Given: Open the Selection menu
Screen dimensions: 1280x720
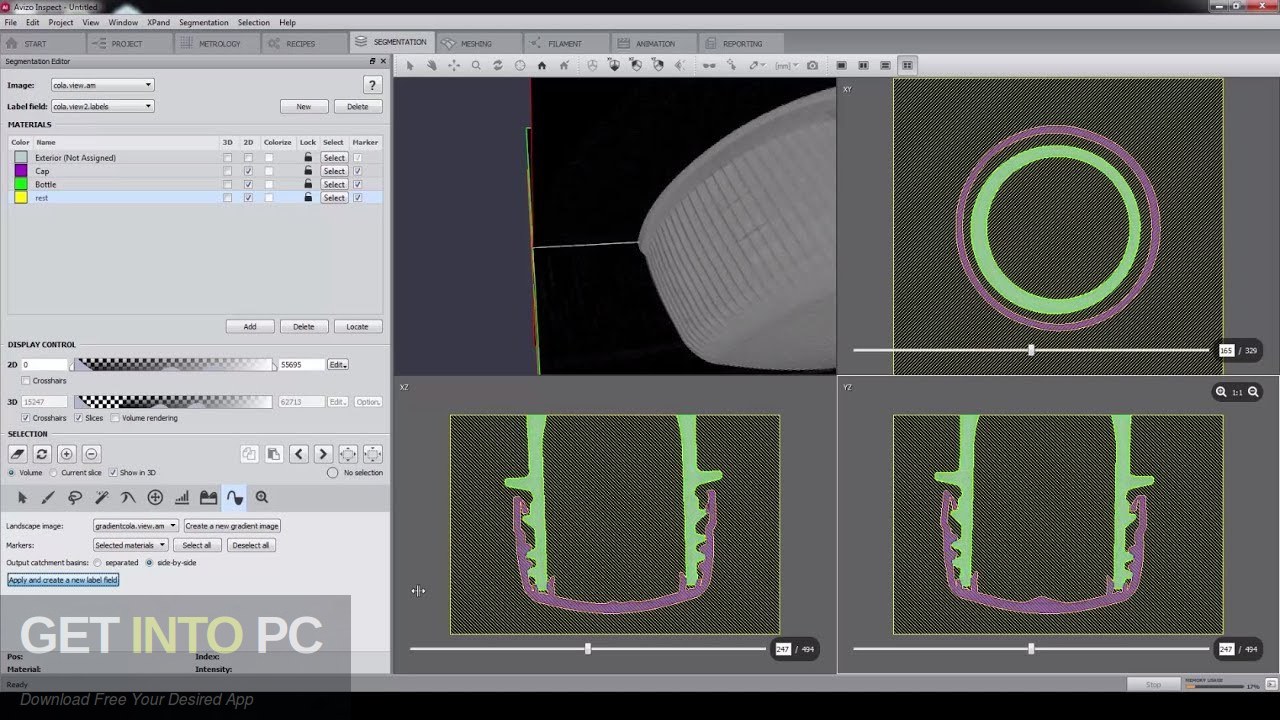Looking at the screenshot, I should pyautogui.click(x=253, y=22).
